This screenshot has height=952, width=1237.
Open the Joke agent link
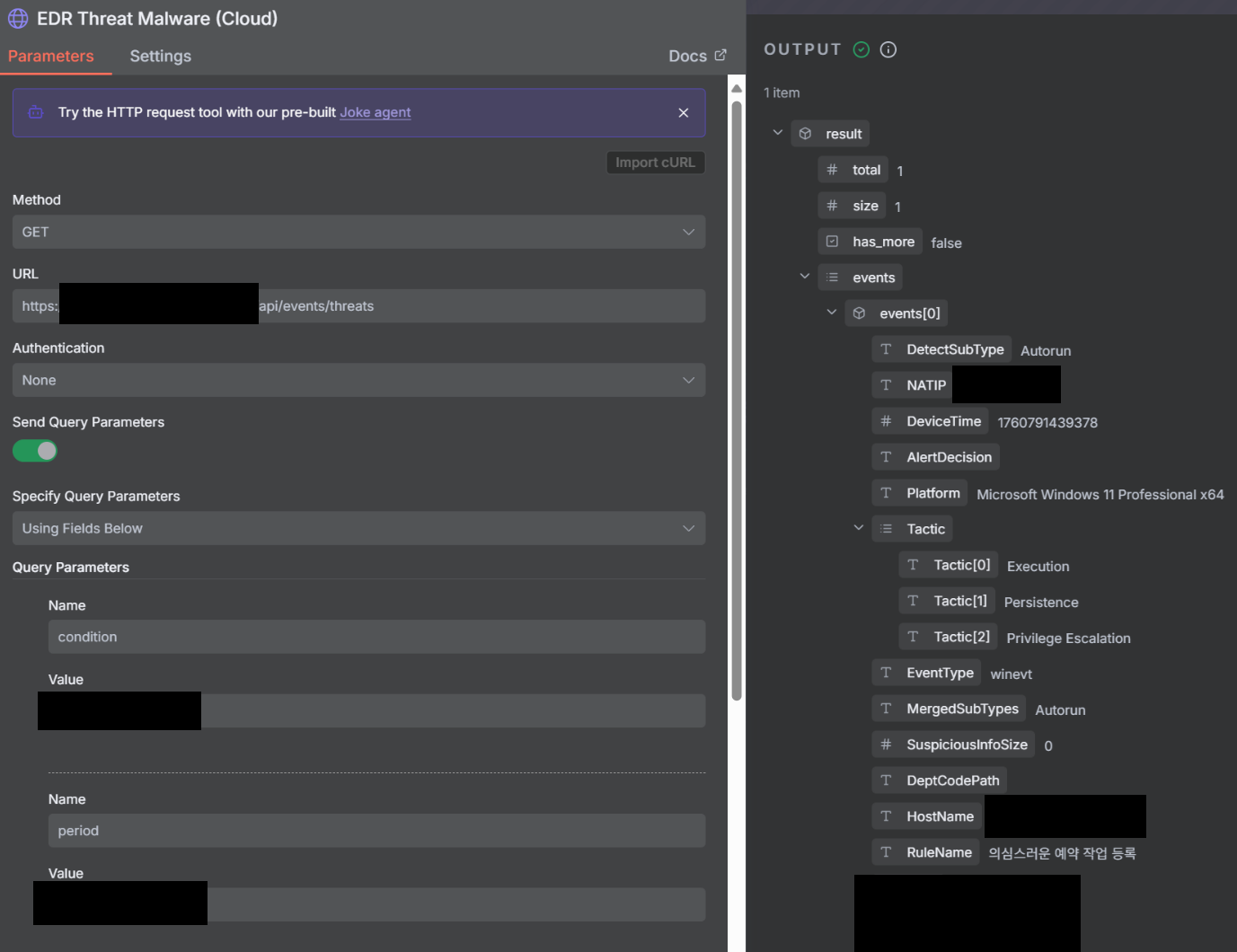tap(375, 112)
